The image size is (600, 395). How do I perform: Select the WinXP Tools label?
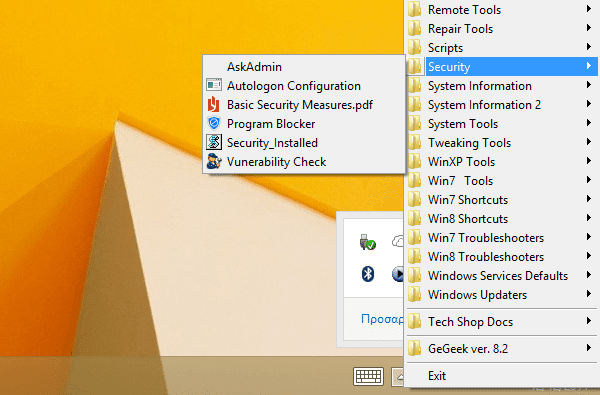(x=461, y=162)
